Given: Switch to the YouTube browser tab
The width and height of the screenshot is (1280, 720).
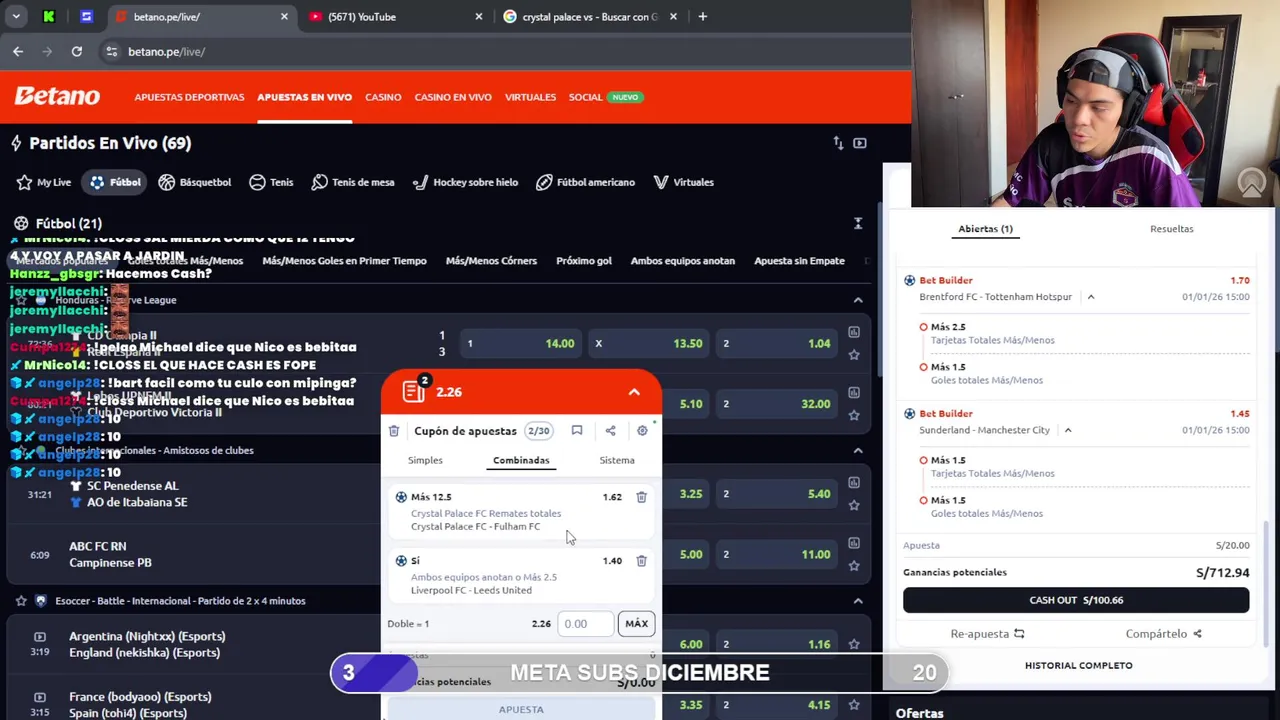Looking at the screenshot, I should pos(397,16).
